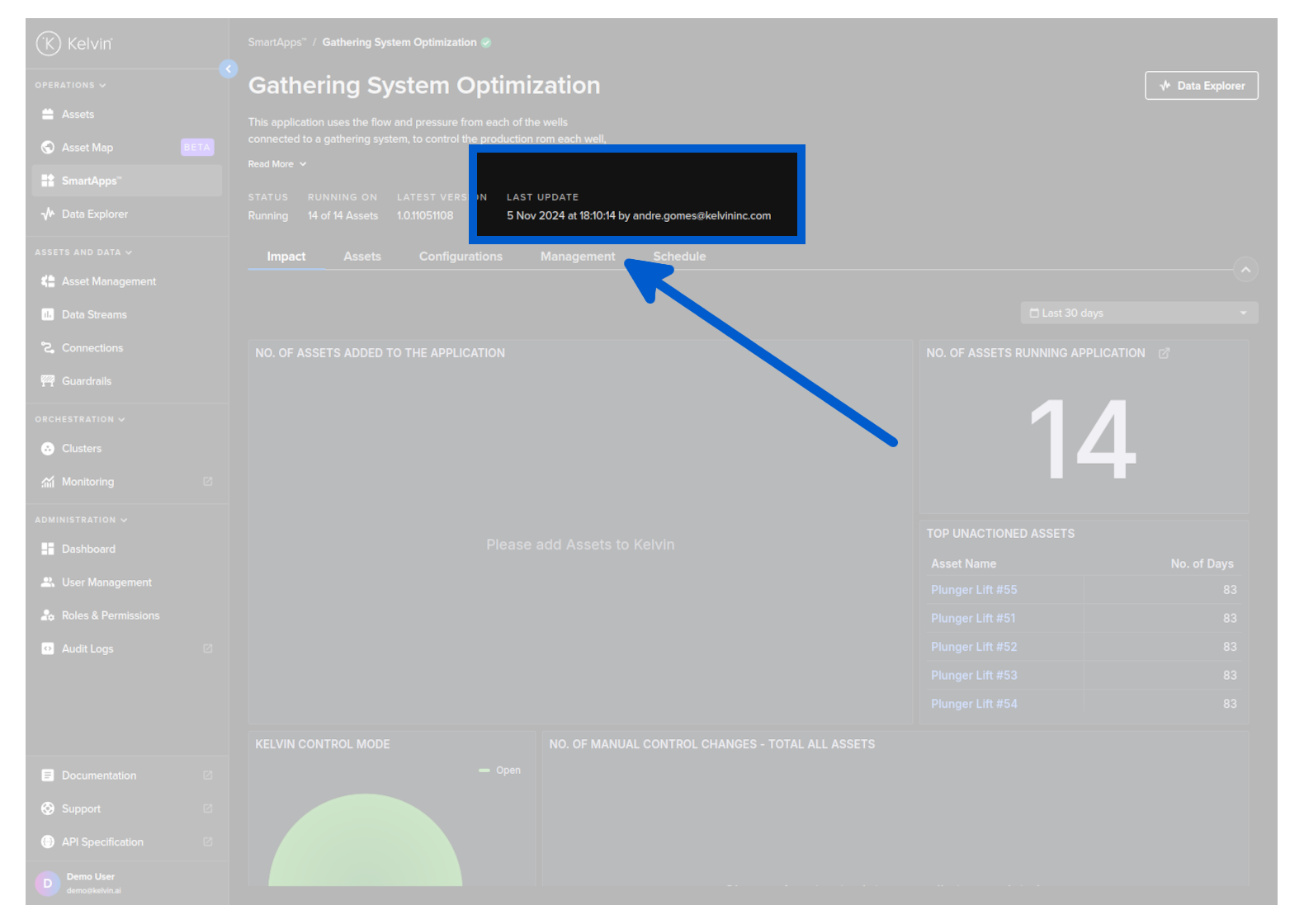1304x924 pixels.
Task: Collapse the sidebar with arrow button
Action: [229, 69]
